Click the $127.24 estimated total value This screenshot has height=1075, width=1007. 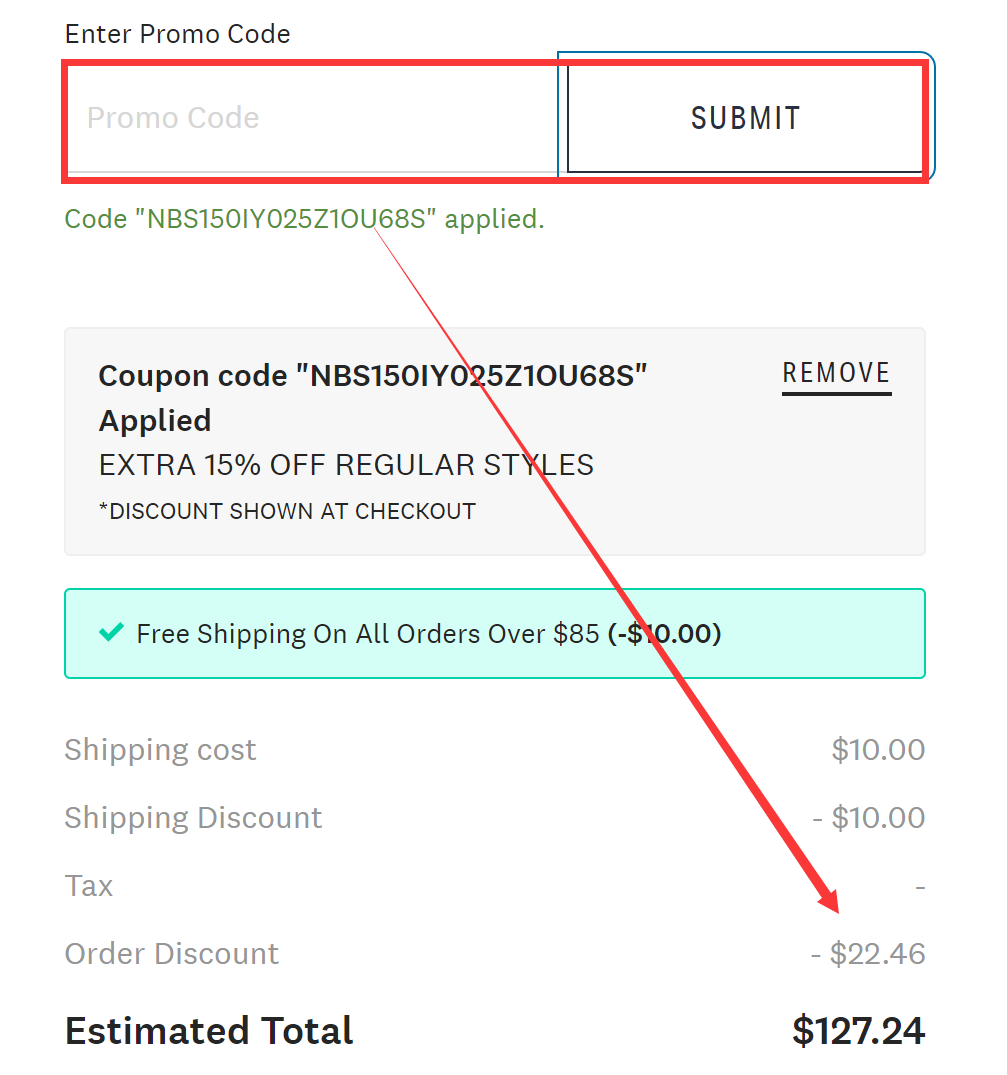[857, 1030]
